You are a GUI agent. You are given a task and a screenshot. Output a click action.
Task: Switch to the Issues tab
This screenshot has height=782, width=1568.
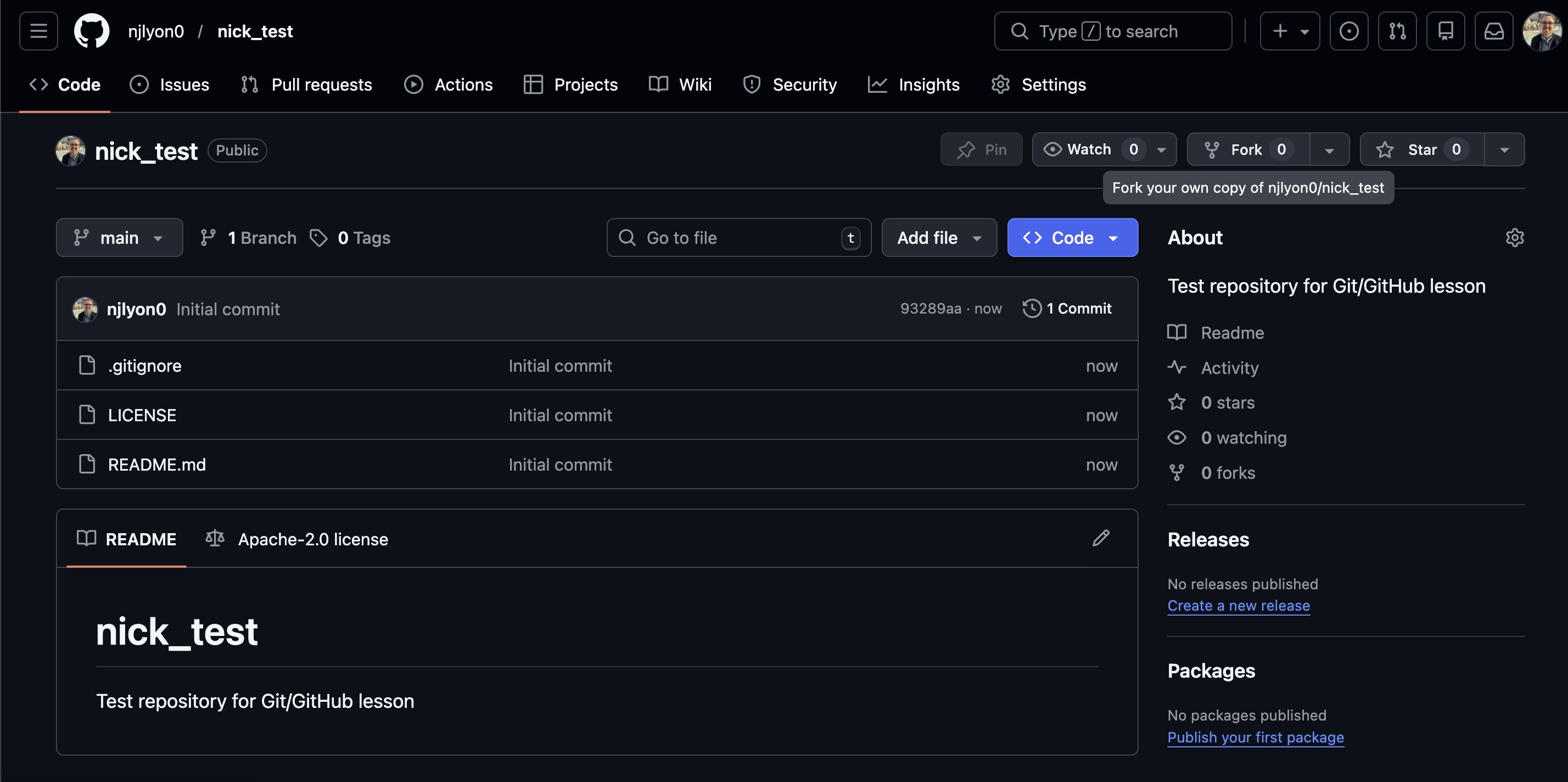point(169,85)
